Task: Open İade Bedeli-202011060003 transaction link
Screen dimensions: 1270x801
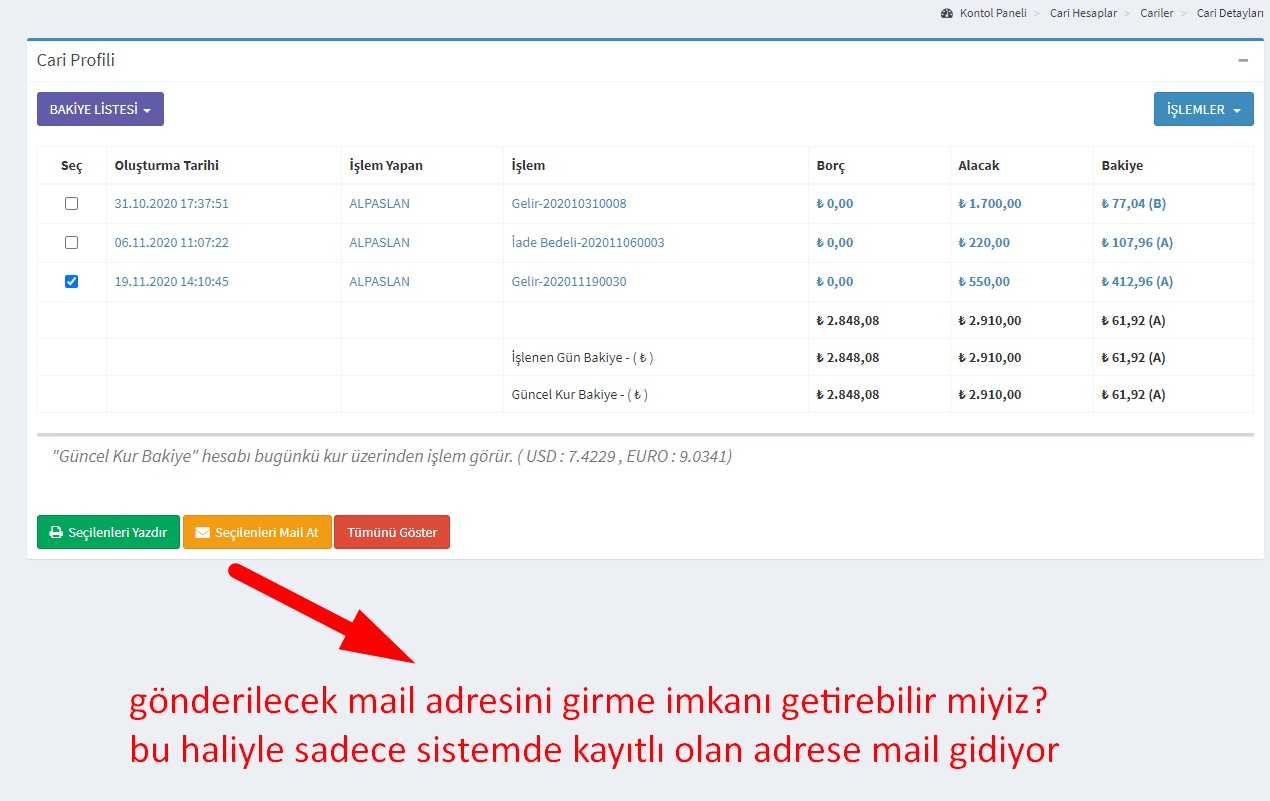Action: click(588, 242)
